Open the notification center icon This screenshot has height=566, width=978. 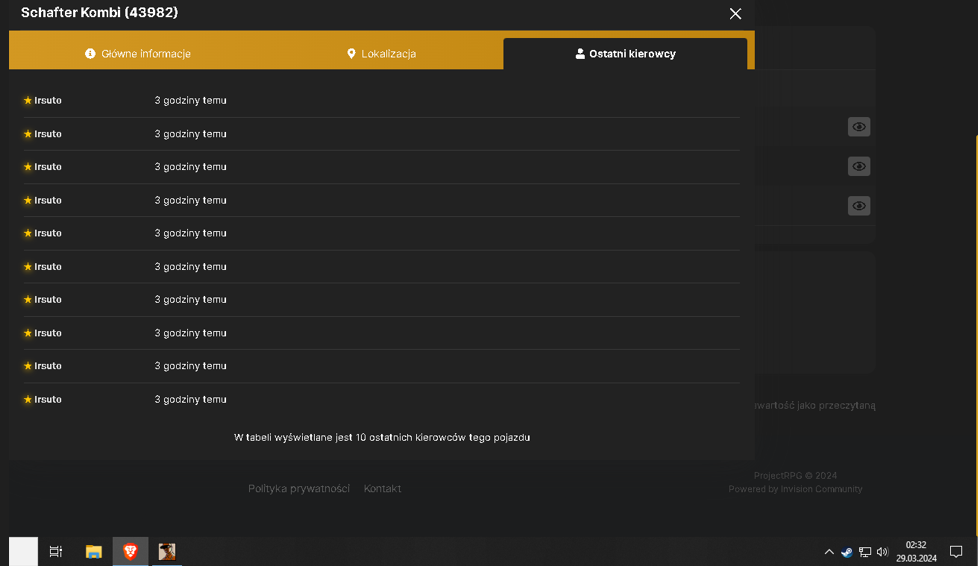point(956,552)
